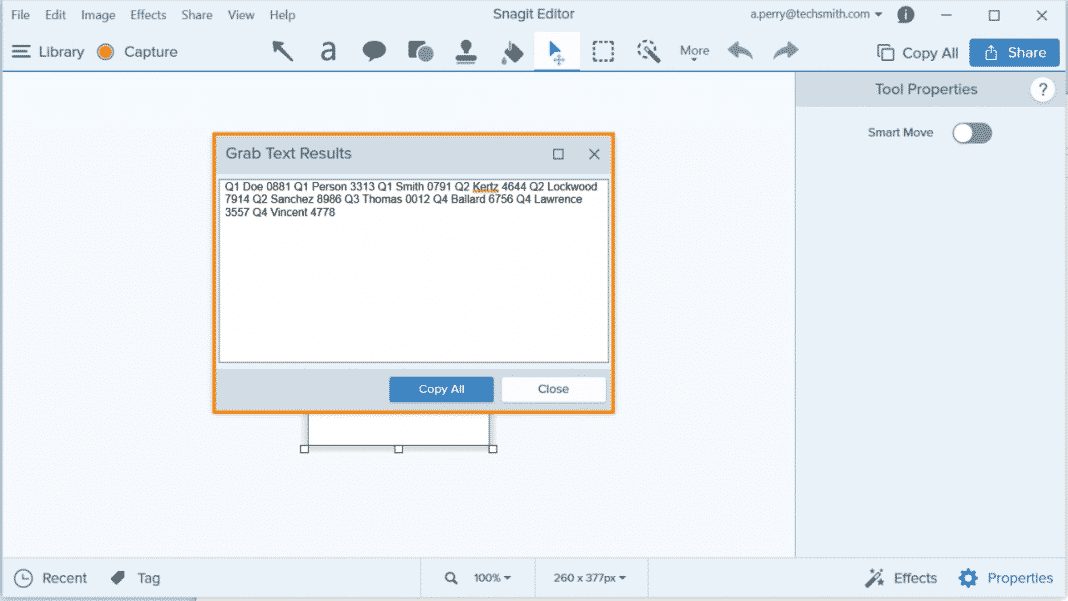1068x601 pixels.
Task: Select the Callout tool
Action: [x=374, y=51]
